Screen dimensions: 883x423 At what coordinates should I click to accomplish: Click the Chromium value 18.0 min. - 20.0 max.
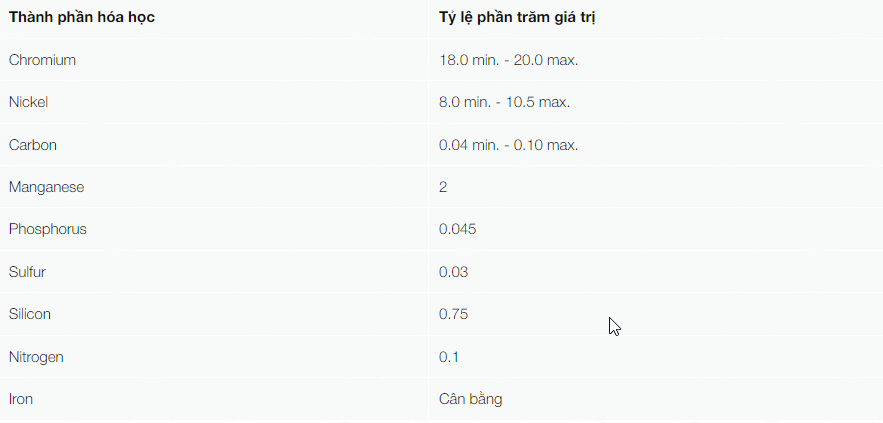tap(509, 60)
